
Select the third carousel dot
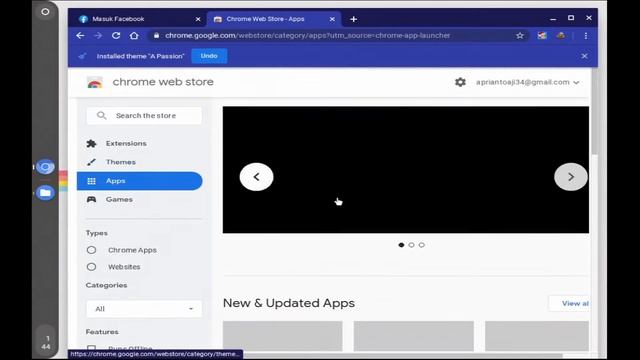point(422,245)
